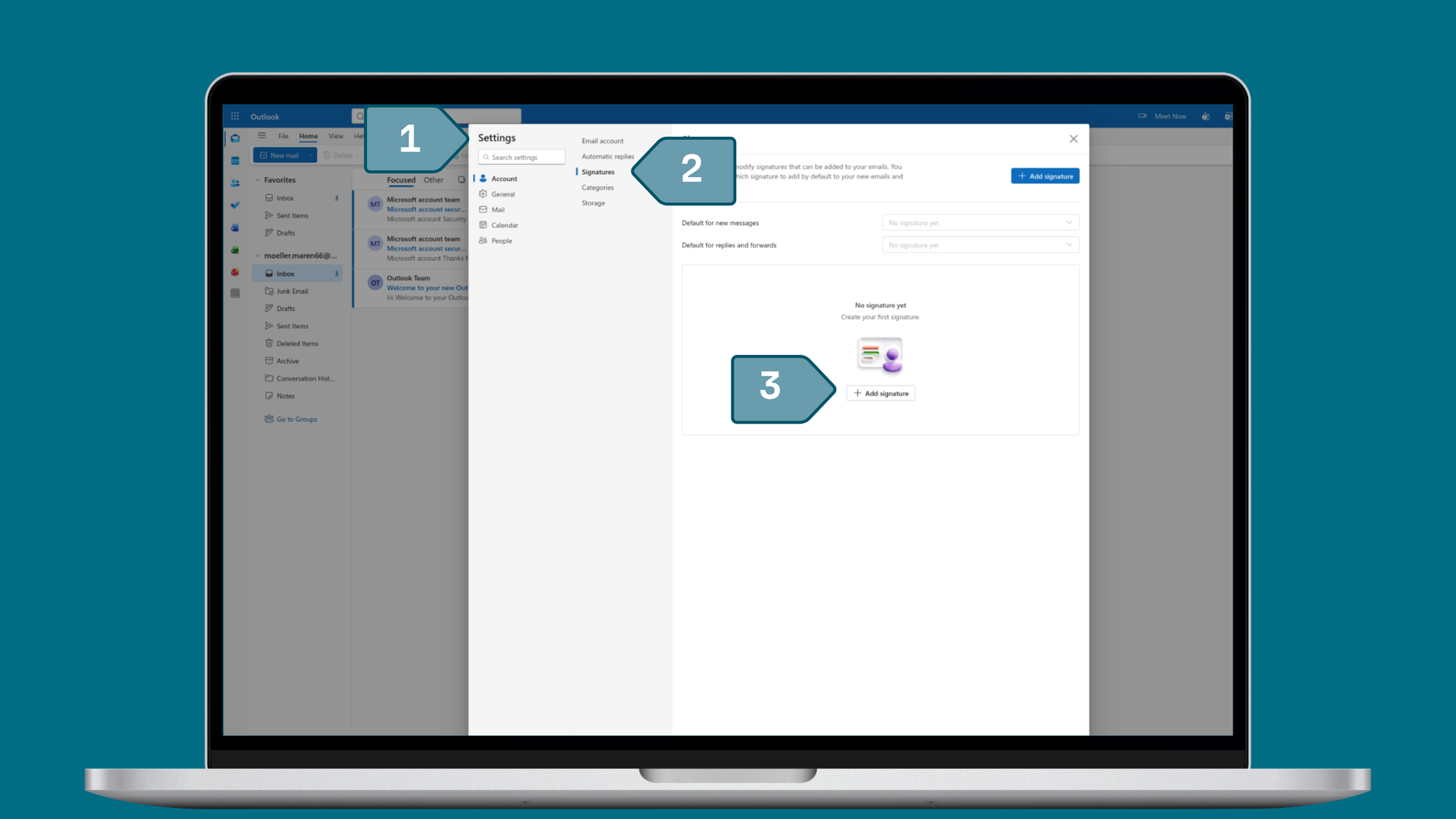Open the app launcher grid icon
The image size is (1456, 819).
(x=234, y=116)
